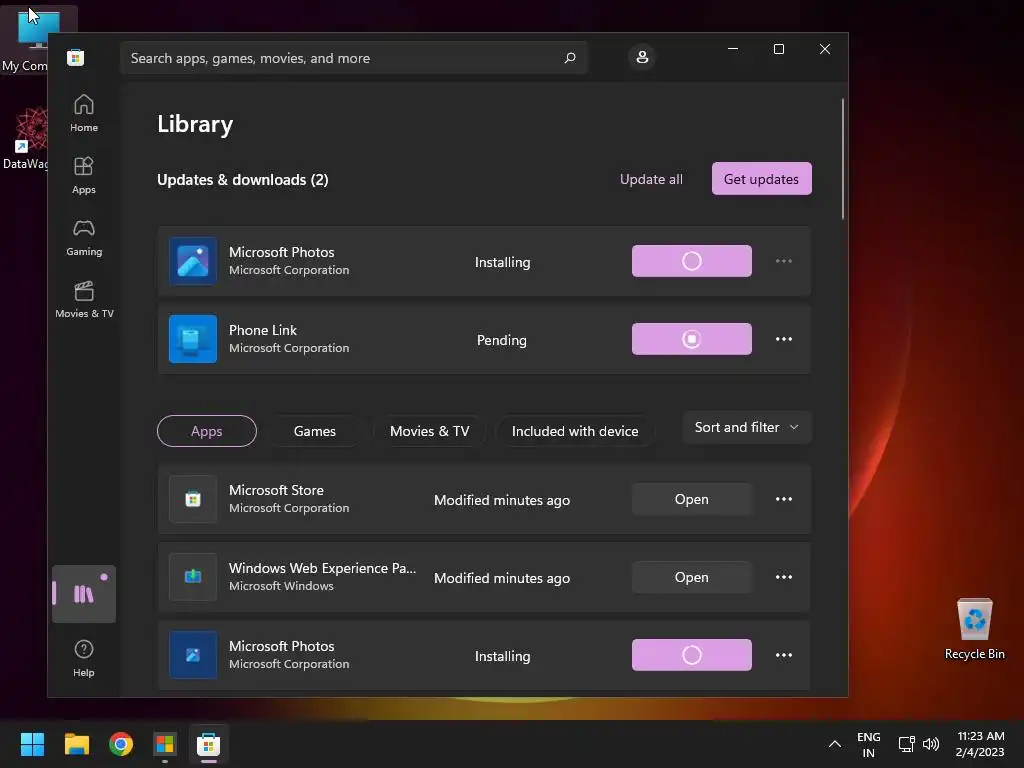Click the network icon in system tray
1024x768 pixels.
point(906,744)
